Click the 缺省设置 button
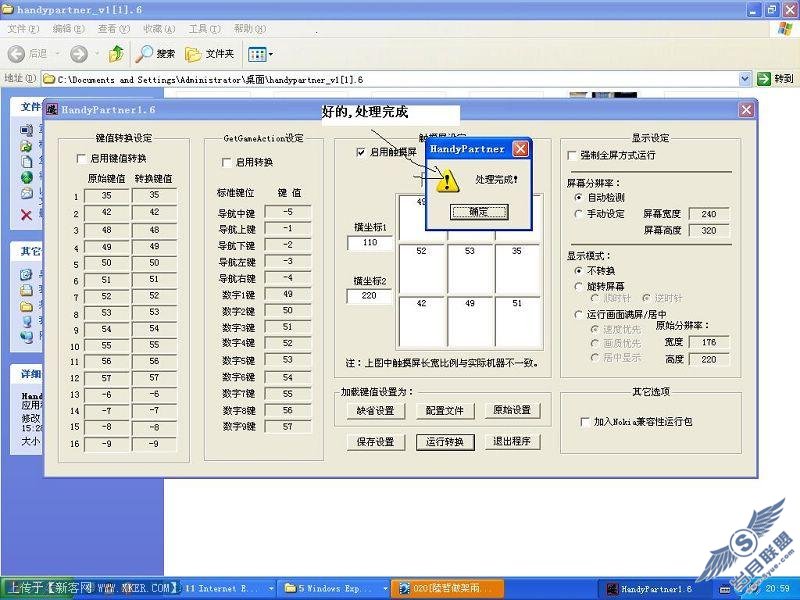The height and width of the screenshot is (600, 800). point(376,411)
